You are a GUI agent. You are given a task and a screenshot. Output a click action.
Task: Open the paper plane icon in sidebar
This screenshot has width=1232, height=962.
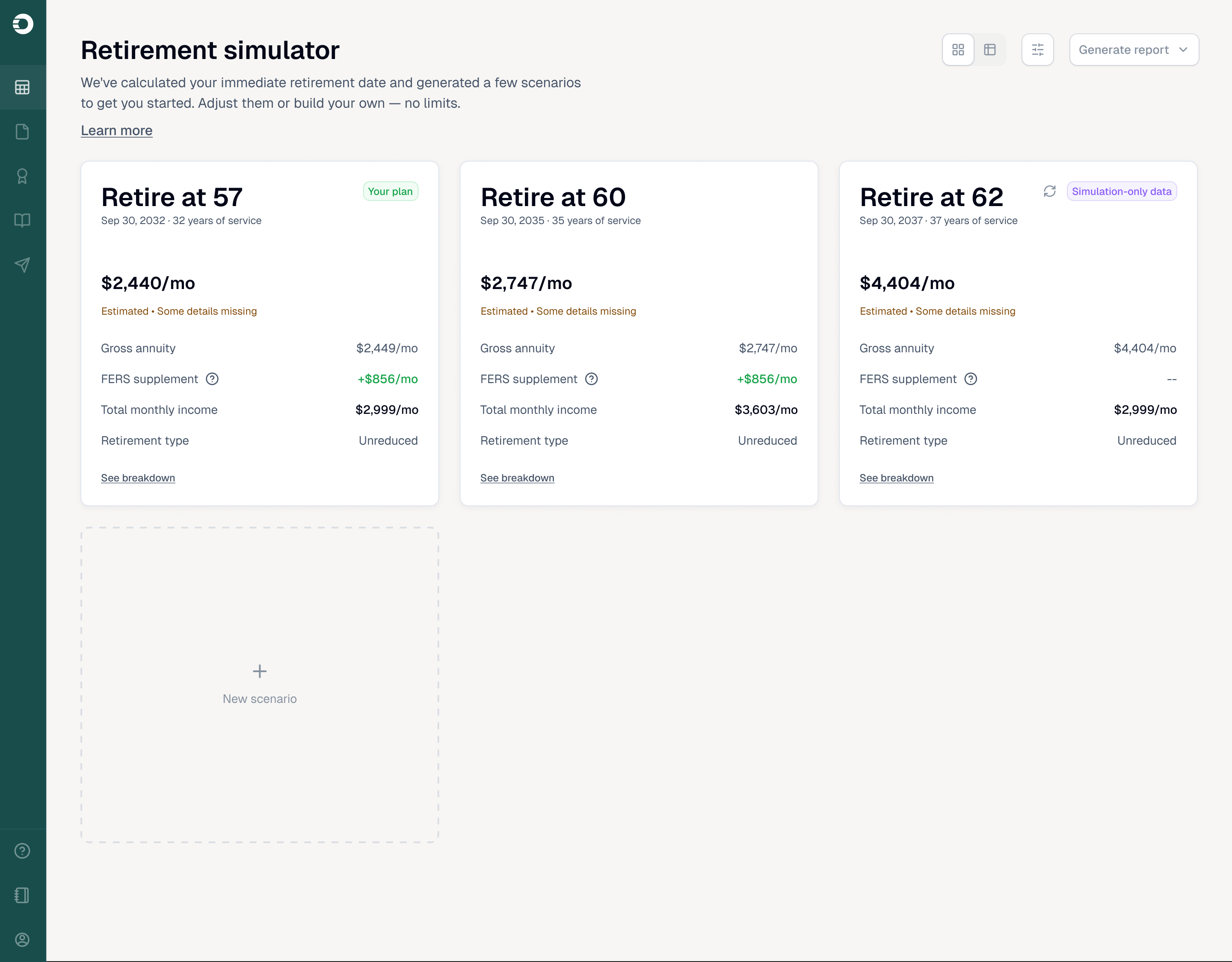tap(23, 265)
